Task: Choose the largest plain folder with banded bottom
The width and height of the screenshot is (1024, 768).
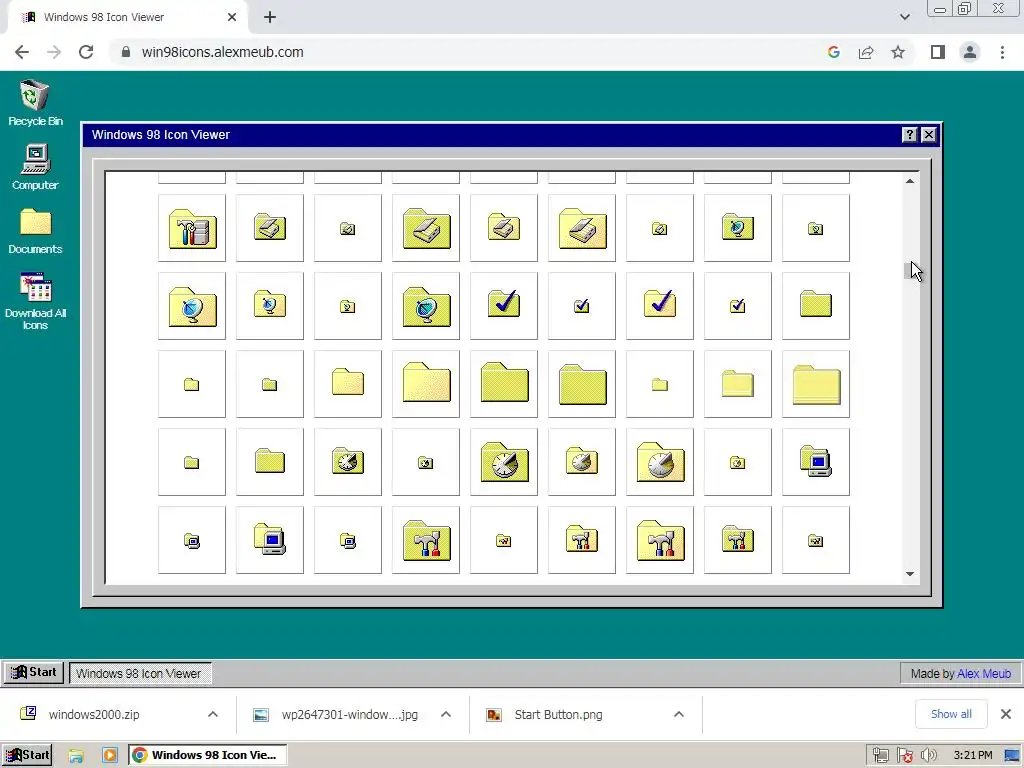Action: pos(816,384)
